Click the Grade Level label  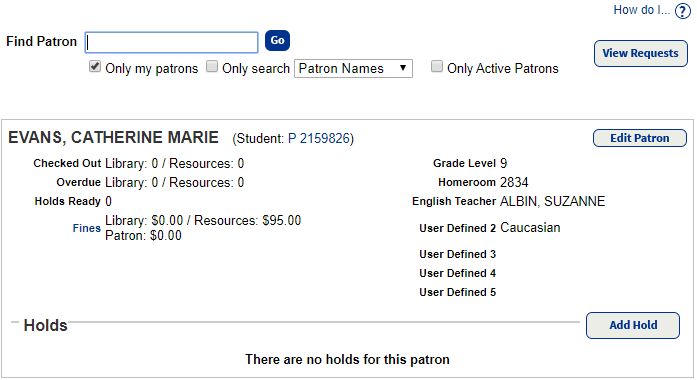[465, 164]
